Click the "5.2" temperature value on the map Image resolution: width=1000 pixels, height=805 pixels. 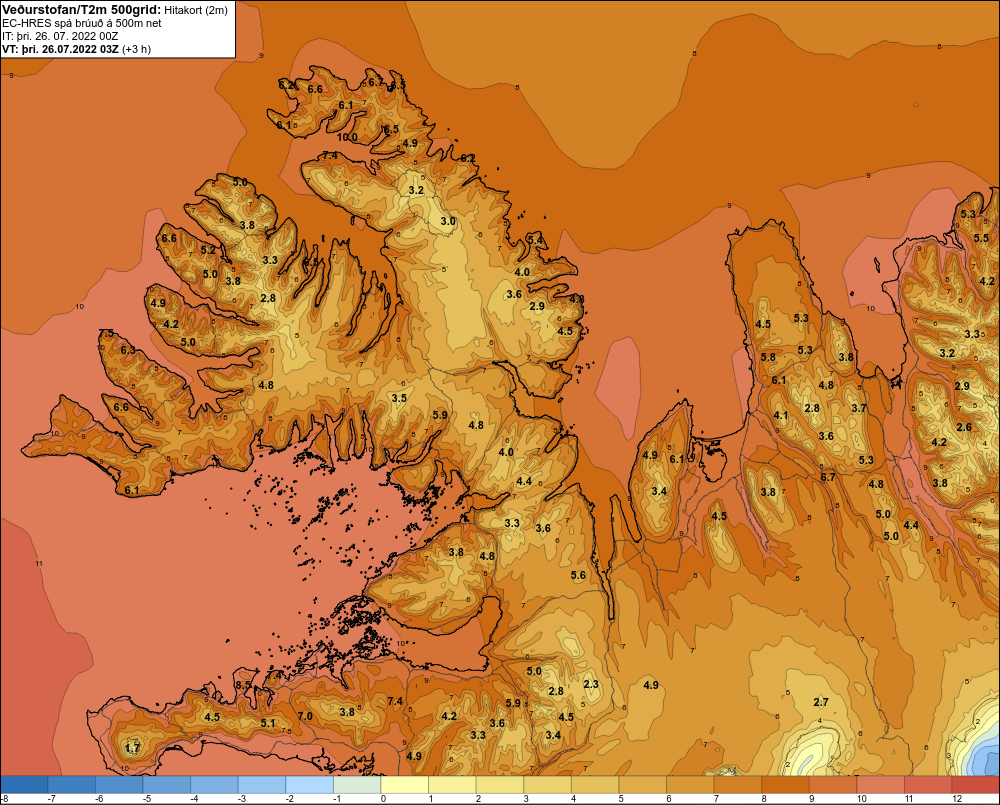208,250
